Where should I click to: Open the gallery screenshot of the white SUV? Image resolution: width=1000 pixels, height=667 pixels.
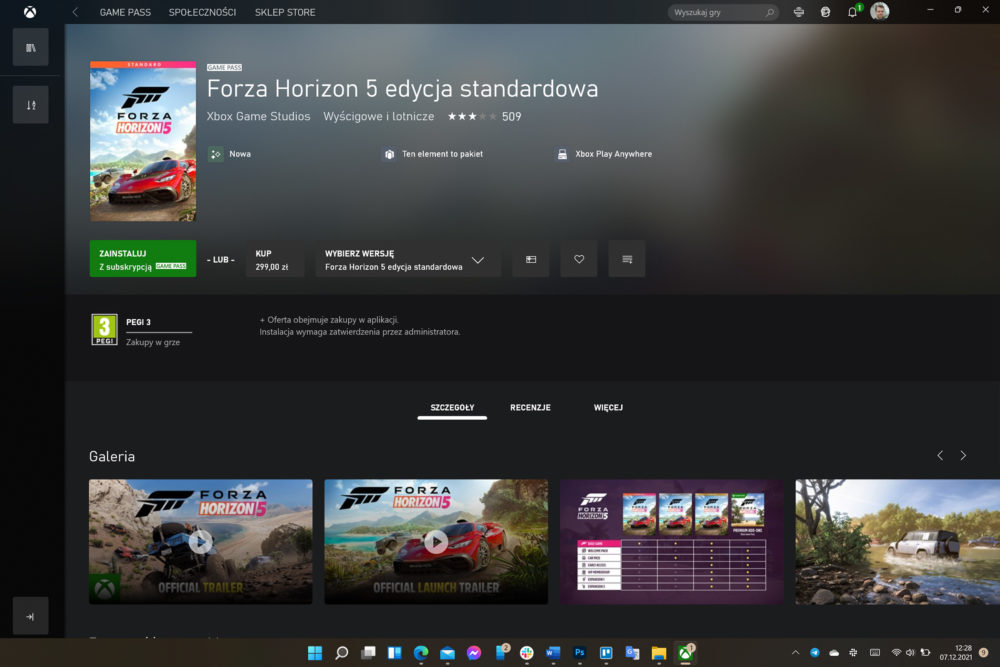coord(897,541)
